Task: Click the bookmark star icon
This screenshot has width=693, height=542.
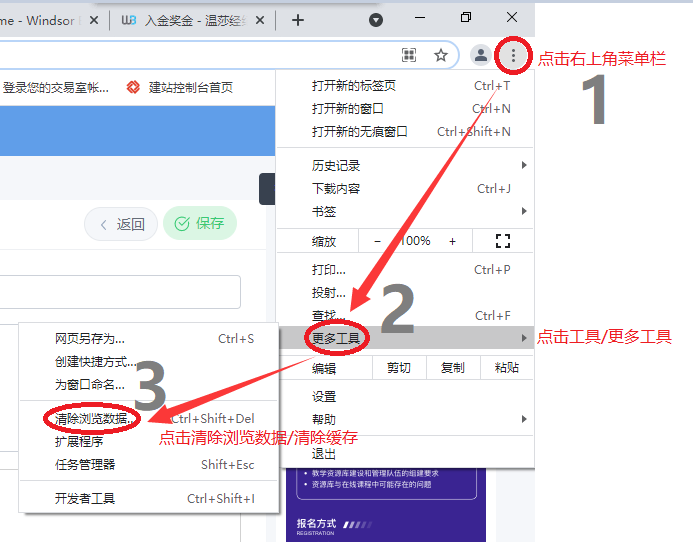Action: pyautogui.click(x=440, y=55)
